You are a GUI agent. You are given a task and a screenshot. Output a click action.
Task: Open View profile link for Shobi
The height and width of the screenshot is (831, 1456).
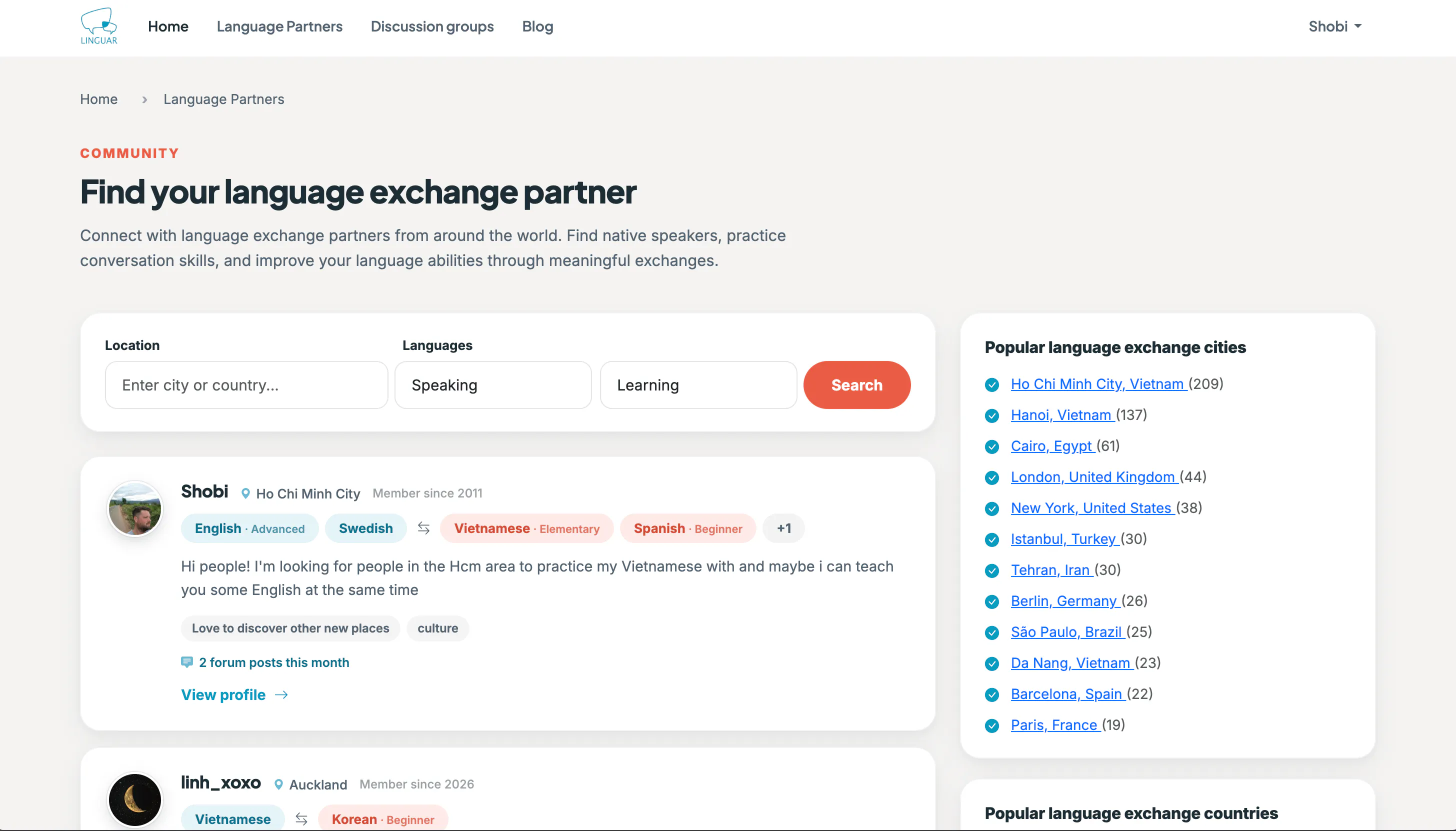click(x=223, y=695)
